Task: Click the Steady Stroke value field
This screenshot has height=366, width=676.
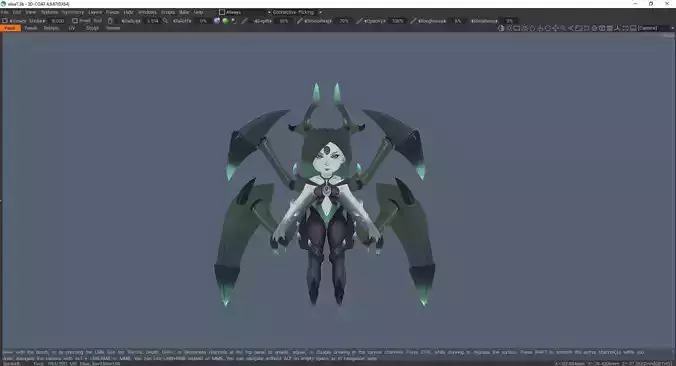Action: pos(58,21)
